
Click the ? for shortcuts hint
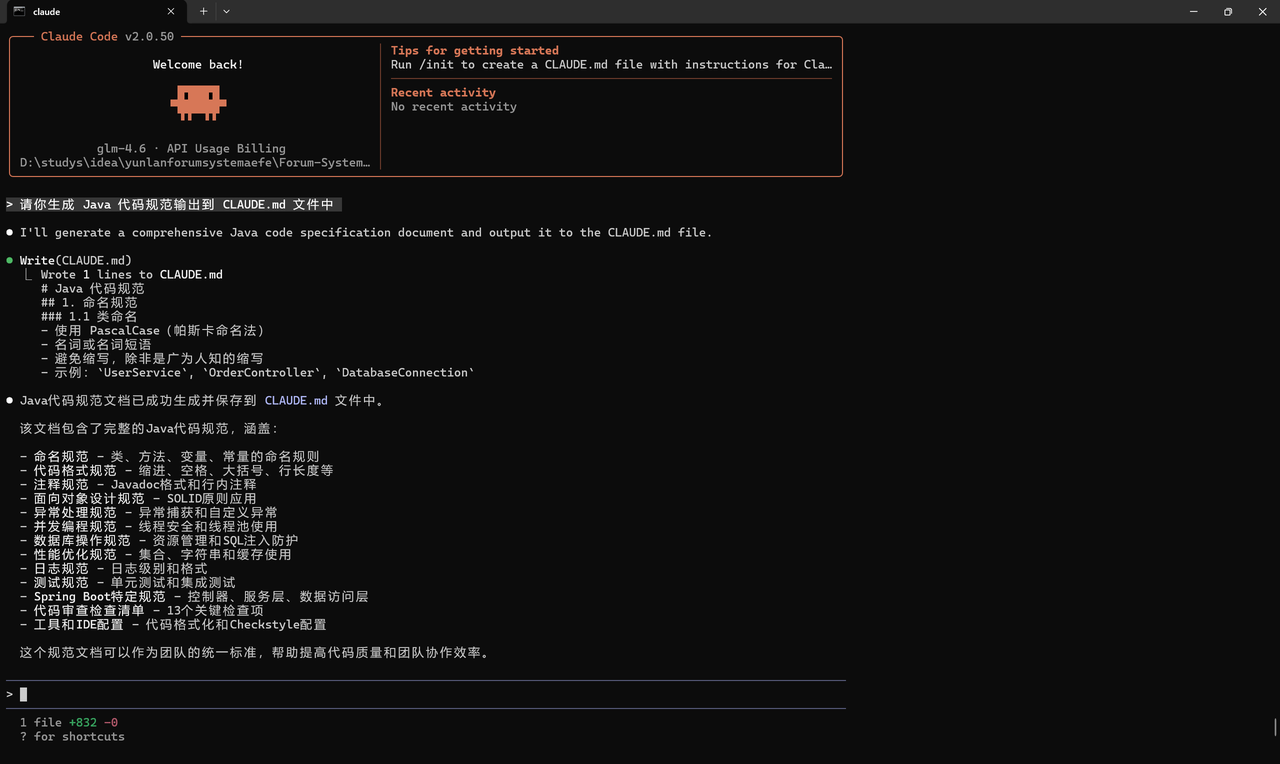click(x=73, y=736)
